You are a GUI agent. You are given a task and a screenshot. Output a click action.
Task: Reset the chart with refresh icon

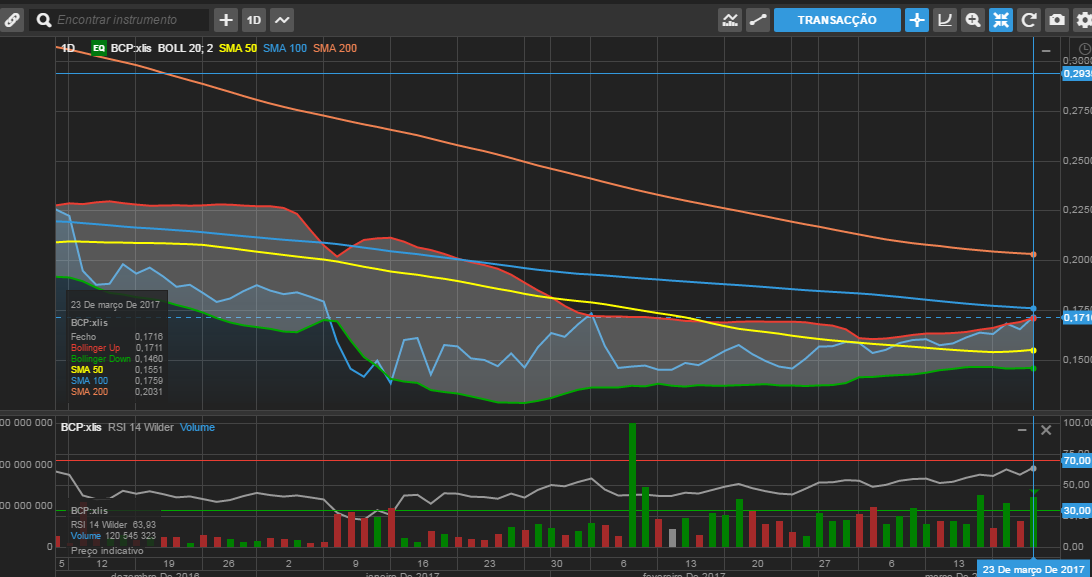[x=1029, y=20]
